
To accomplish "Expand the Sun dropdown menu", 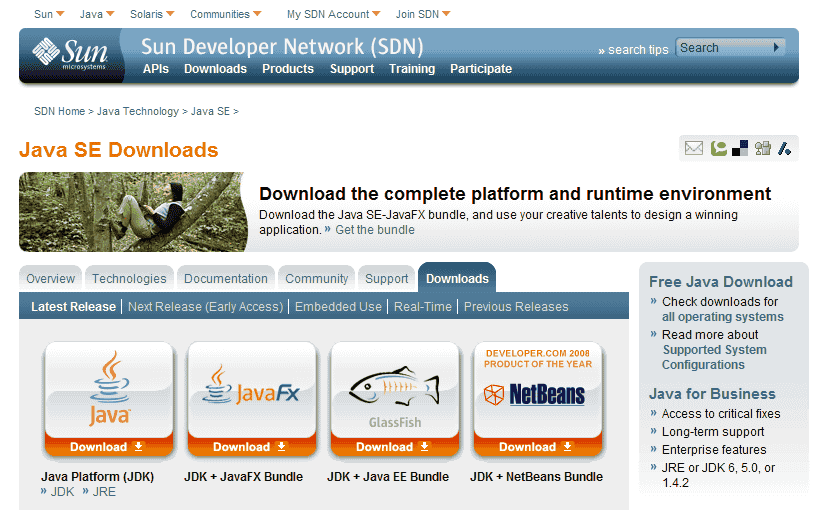I will point(49,14).
